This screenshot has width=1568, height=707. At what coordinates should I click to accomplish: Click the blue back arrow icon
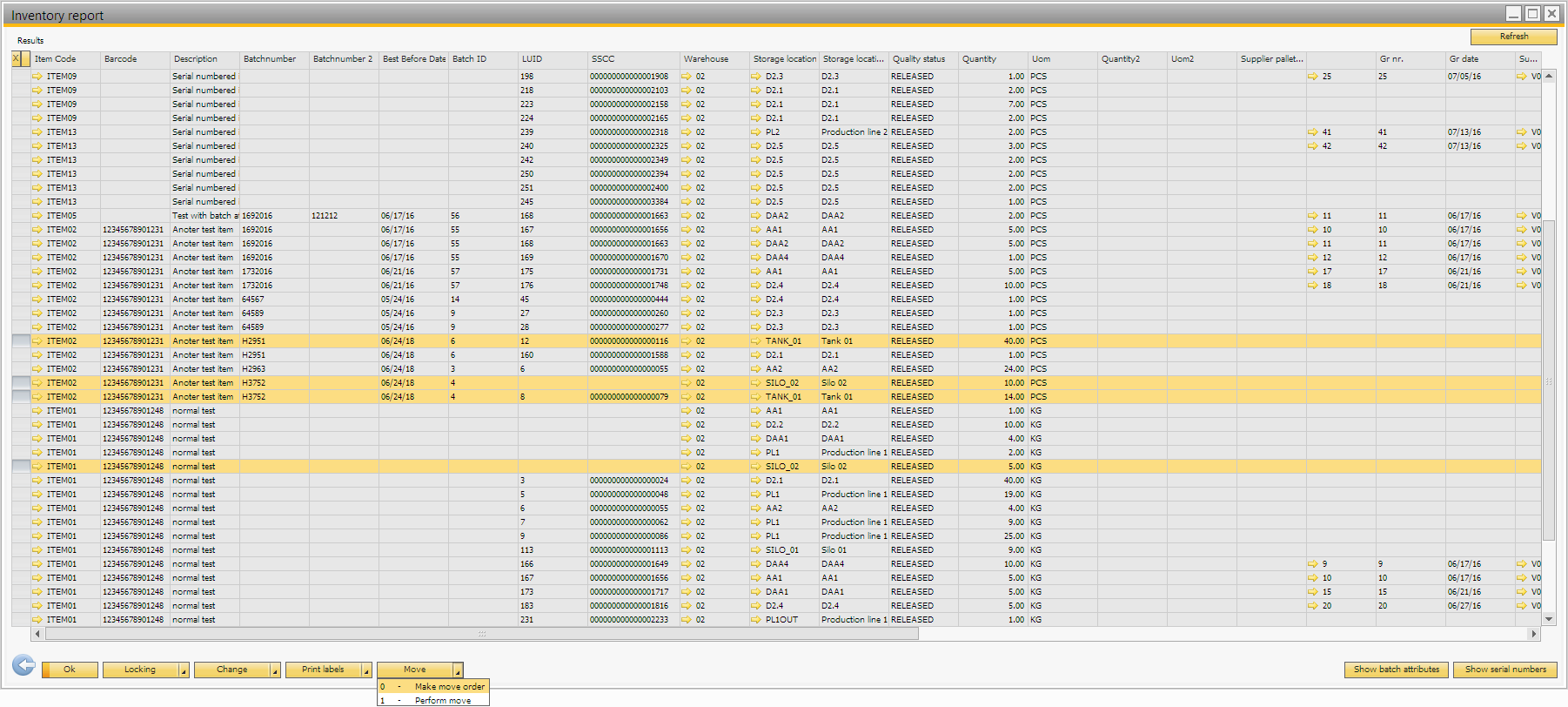[23, 666]
